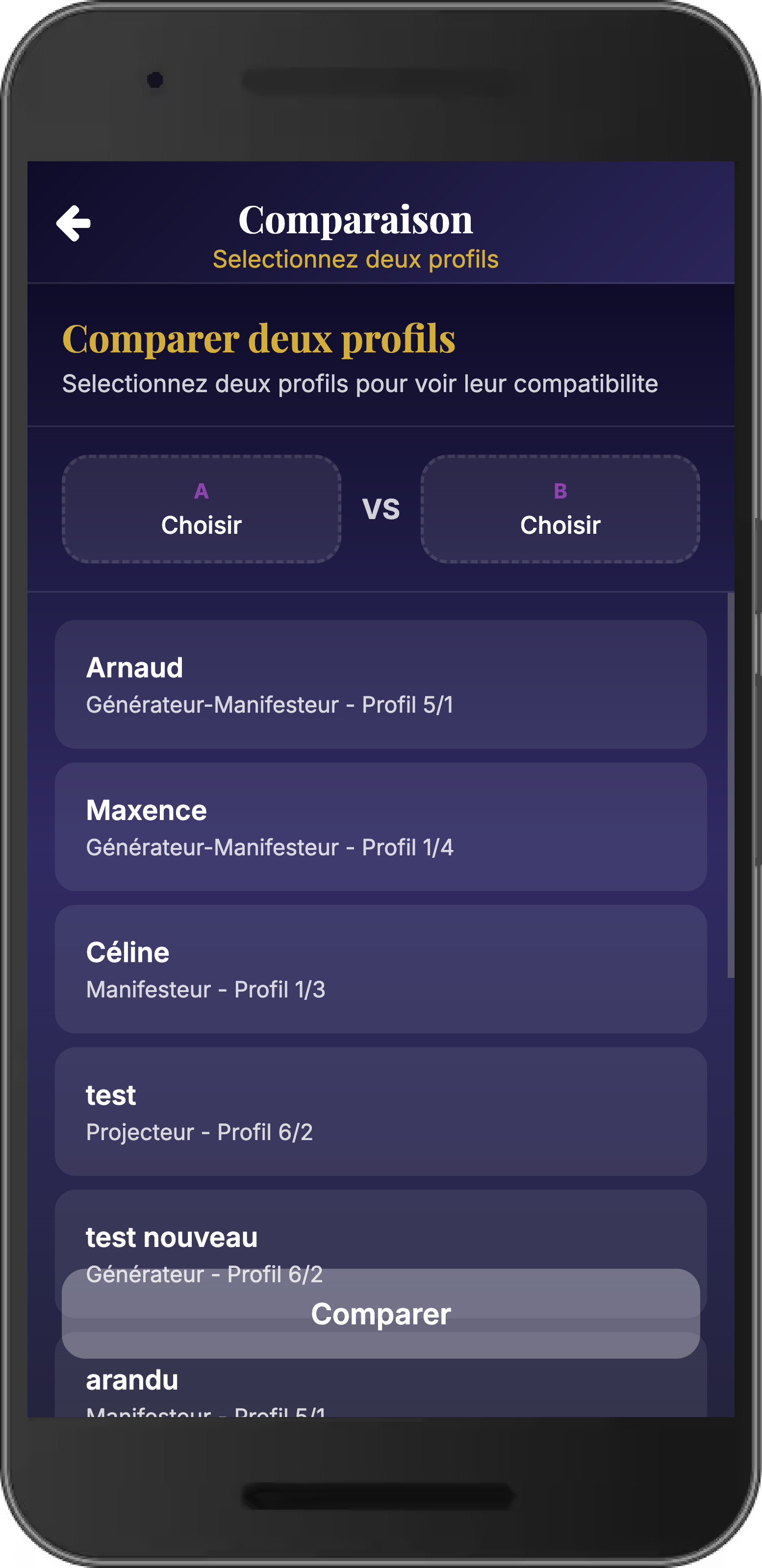Start comparison with the Comparer action
Screen dimensions: 762x1568
381,1315
